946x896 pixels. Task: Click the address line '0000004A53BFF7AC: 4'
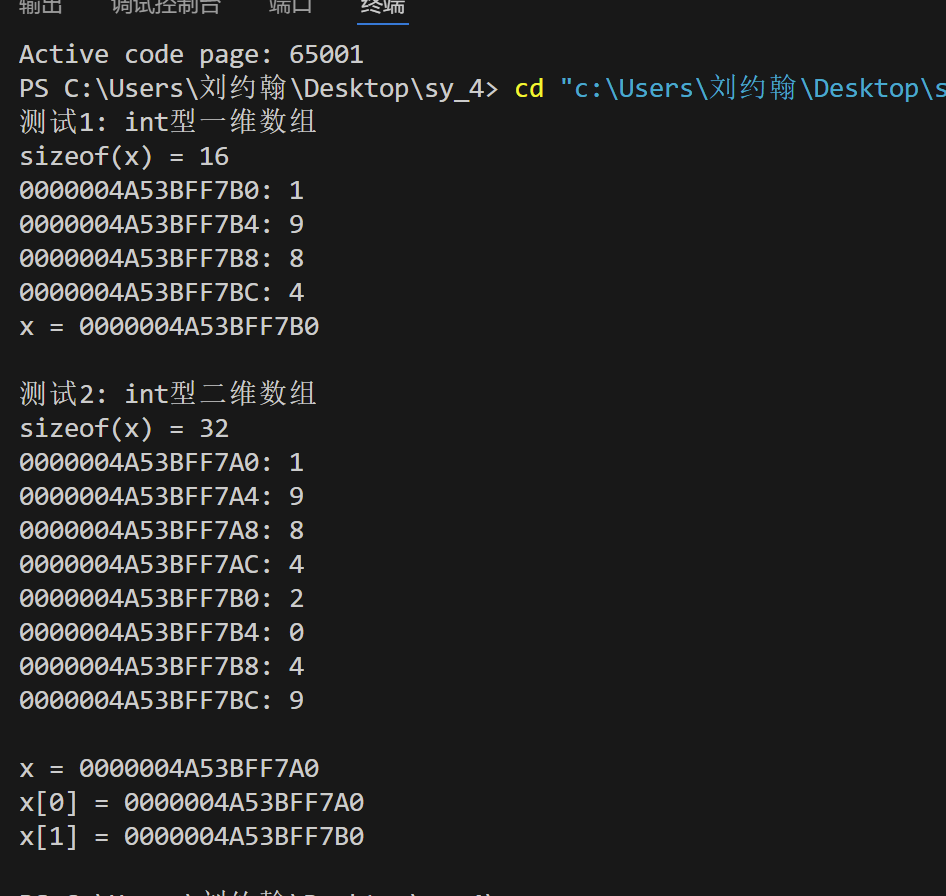coord(162,565)
